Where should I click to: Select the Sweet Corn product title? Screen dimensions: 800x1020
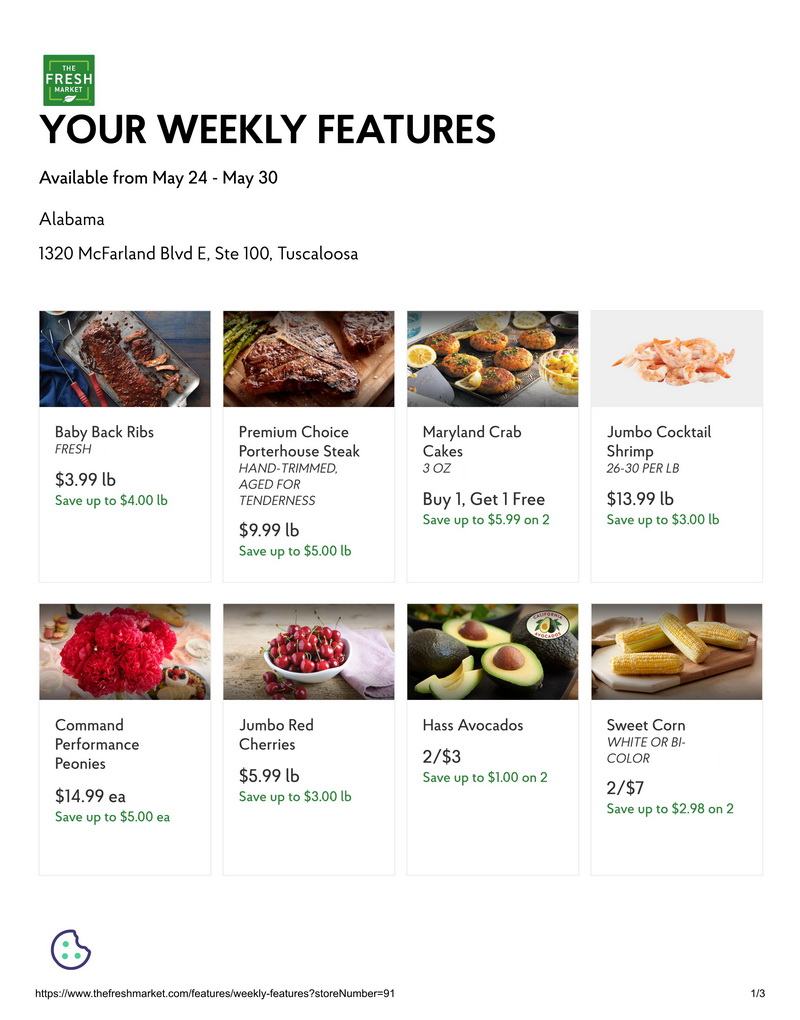coord(646,725)
